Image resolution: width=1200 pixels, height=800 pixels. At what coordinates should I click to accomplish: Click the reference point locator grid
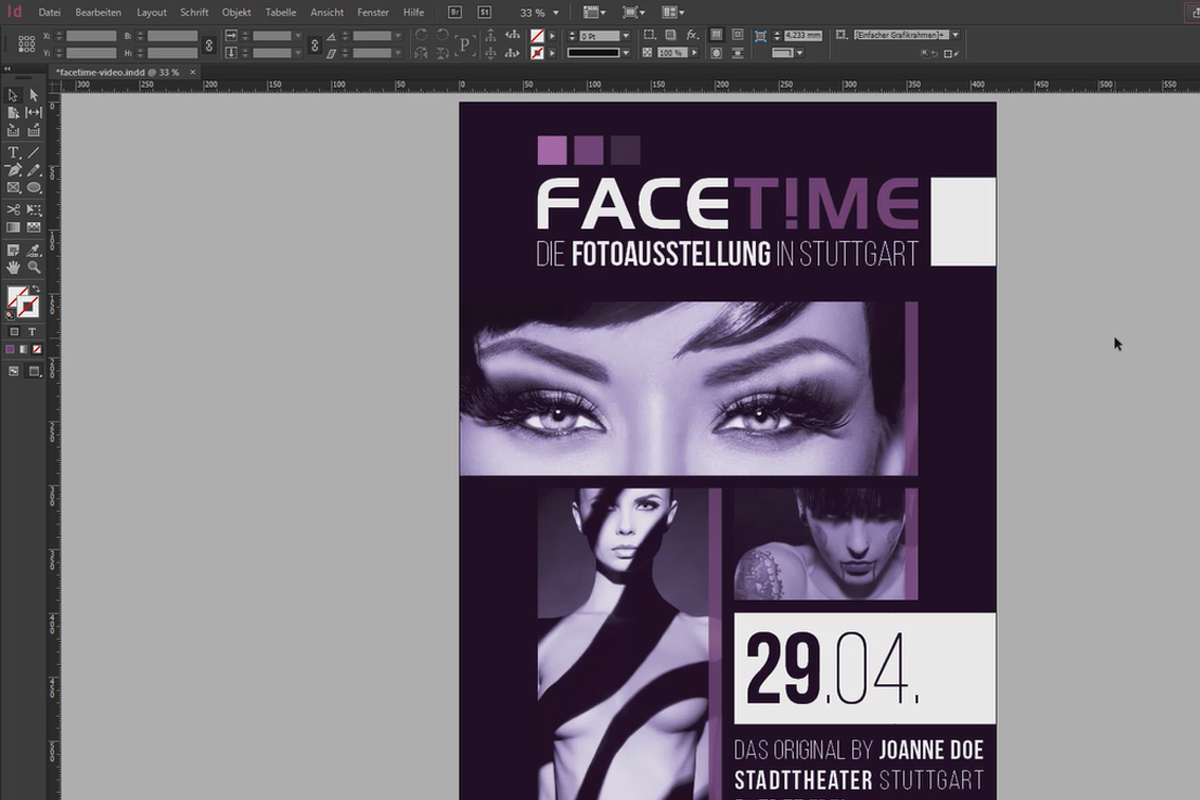pos(27,44)
